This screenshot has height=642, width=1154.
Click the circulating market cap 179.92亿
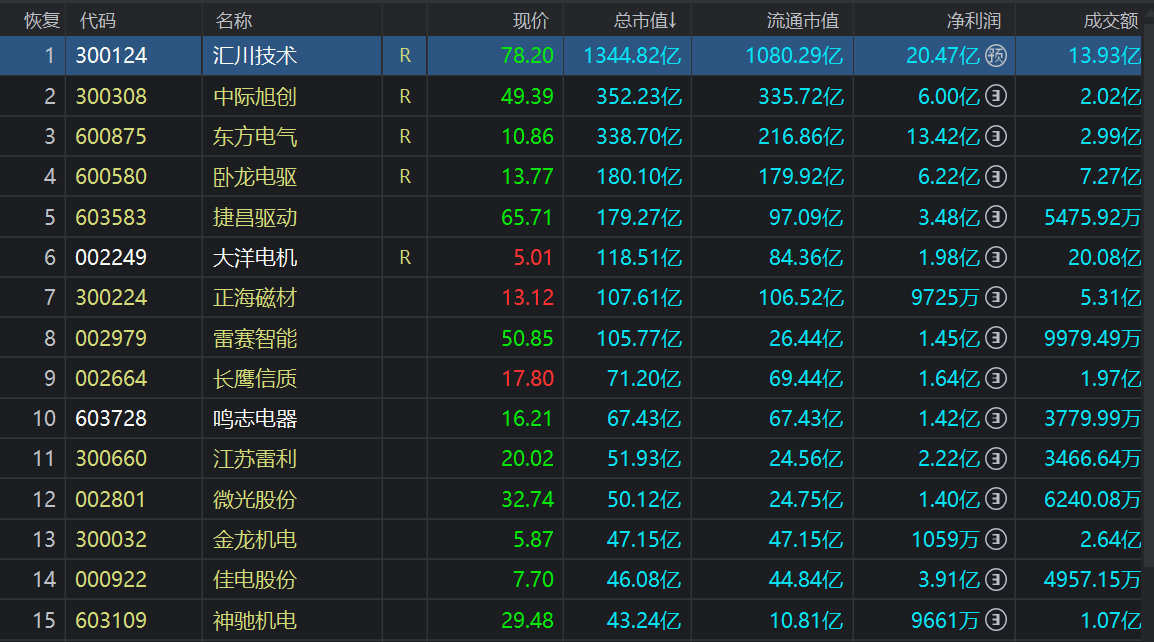[x=801, y=177]
